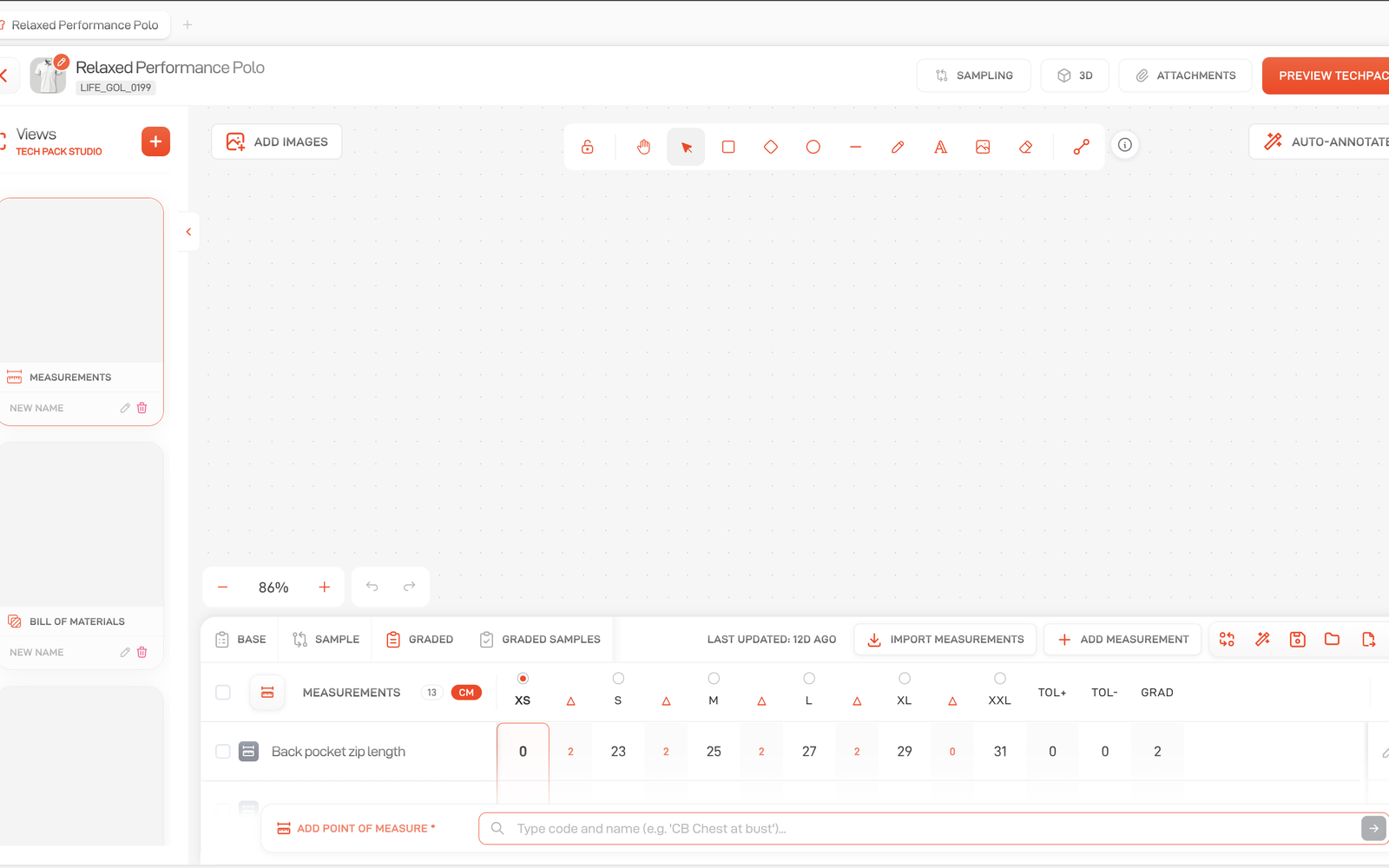Click the export file icon in measurements bar
Image resolution: width=1389 pixels, height=868 pixels.
pyautogui.click(x=1368, y=639)
